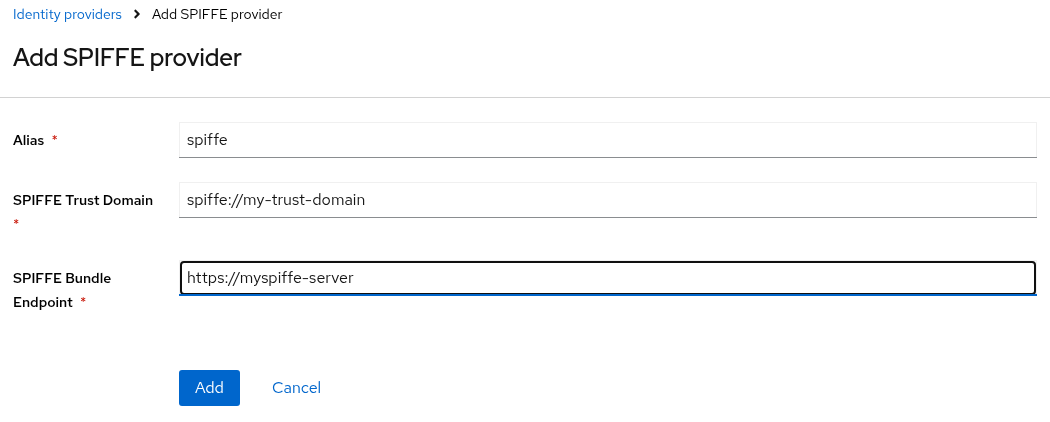Focus the Alias input field
Viewport: 1050px width, 422px height.
coord(607,140)
